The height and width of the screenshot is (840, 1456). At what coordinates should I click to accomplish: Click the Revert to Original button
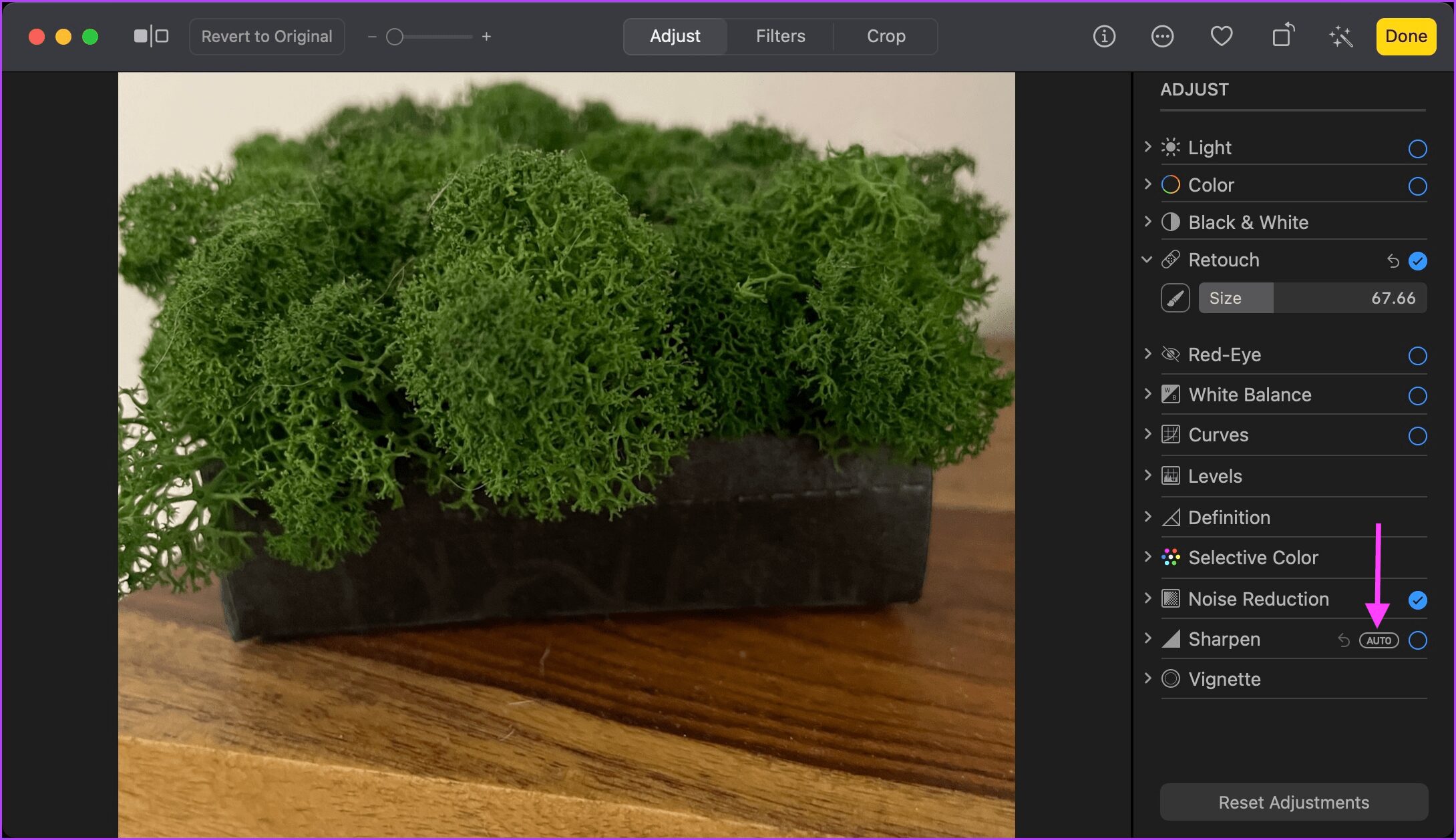coord(266,36)
